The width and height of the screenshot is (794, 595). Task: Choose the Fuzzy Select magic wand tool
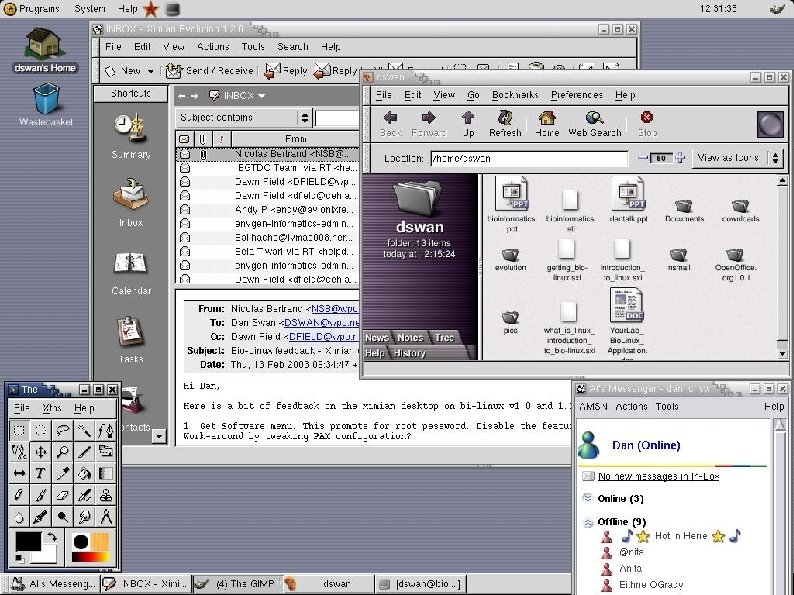coord(84,431)
